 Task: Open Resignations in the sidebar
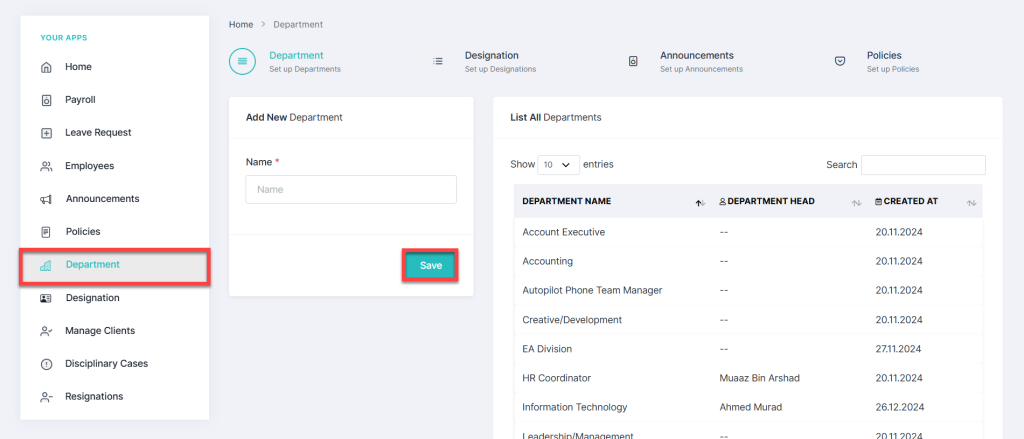point(94,396)
